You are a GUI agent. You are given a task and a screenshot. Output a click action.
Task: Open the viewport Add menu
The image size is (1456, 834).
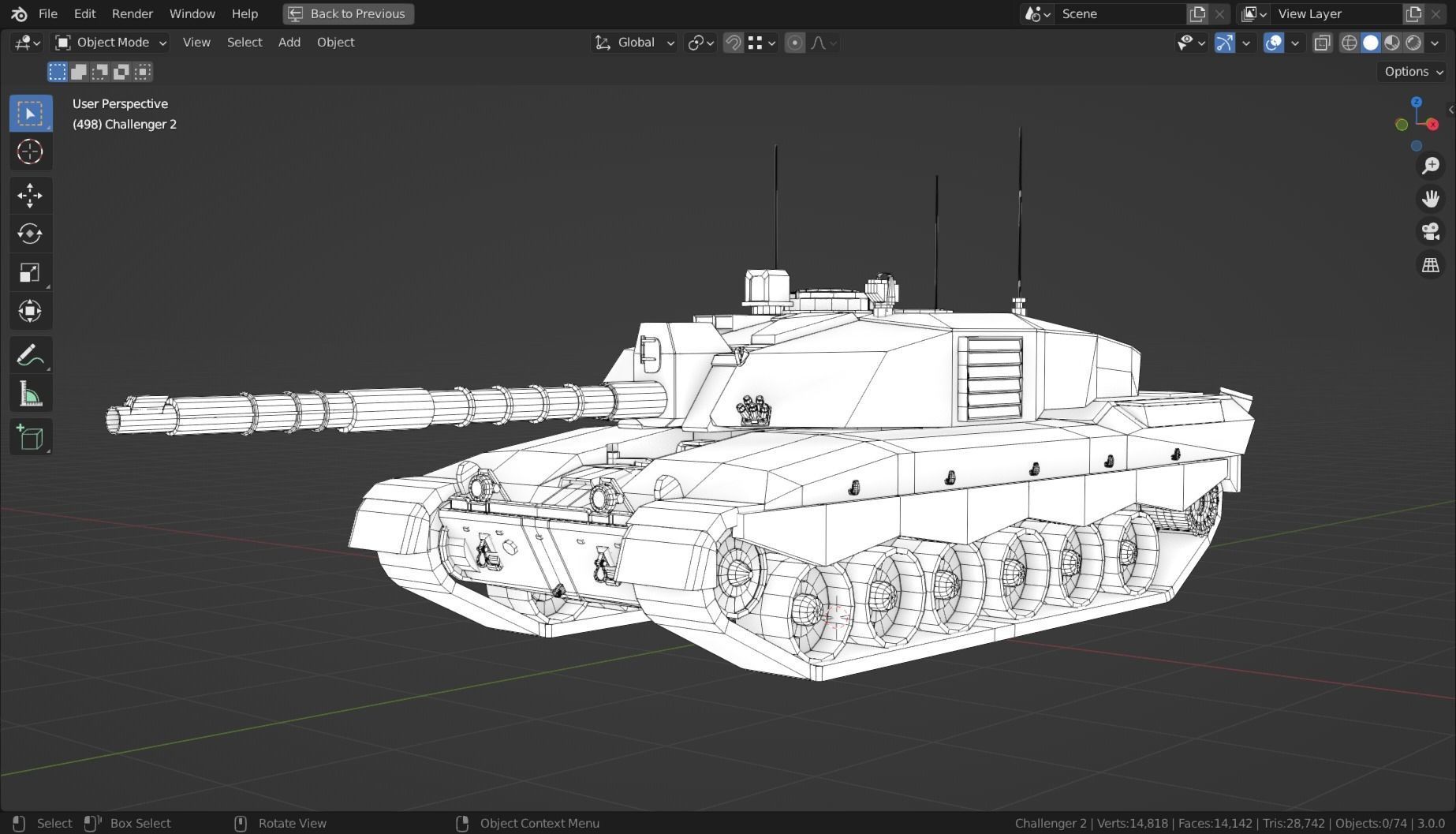[289, 43]
